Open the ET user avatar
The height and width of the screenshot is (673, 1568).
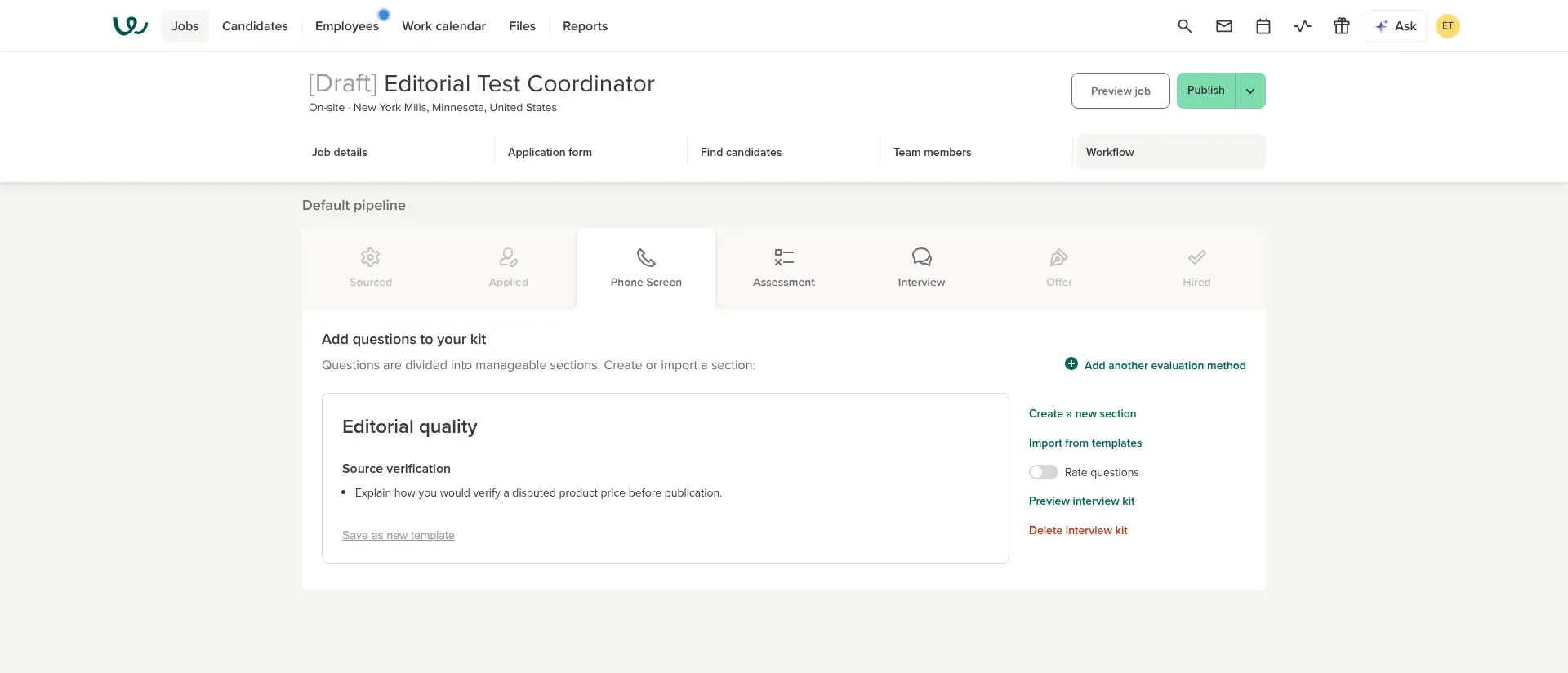click(x=1447, y=26)
